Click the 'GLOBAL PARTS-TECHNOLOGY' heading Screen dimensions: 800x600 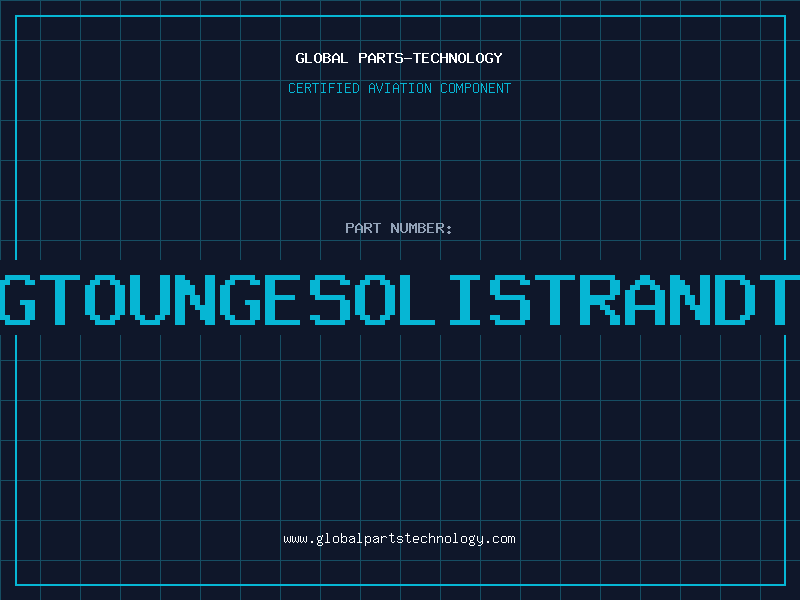pos(399,58)
